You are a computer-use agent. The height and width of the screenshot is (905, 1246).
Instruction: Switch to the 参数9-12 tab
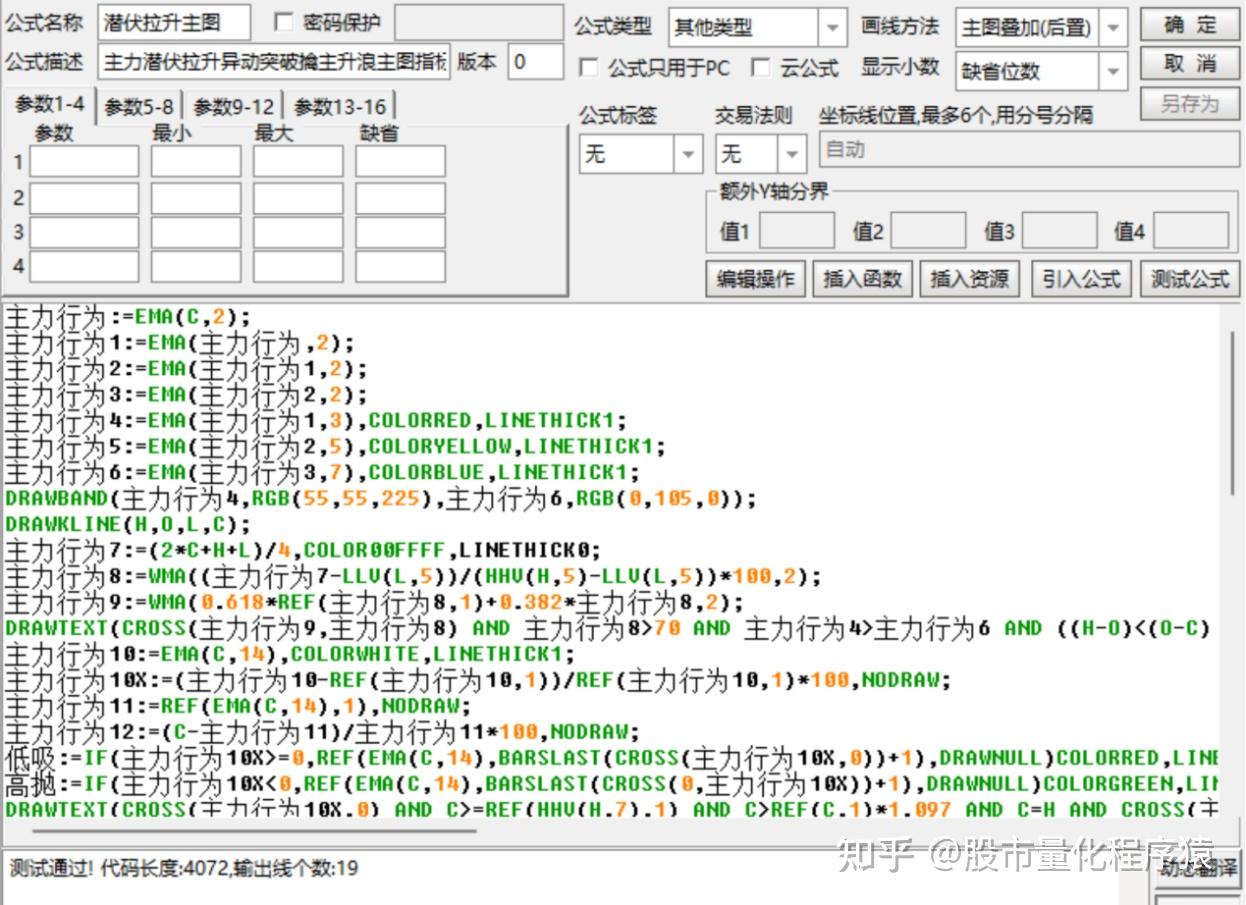(x=233, y=106)
